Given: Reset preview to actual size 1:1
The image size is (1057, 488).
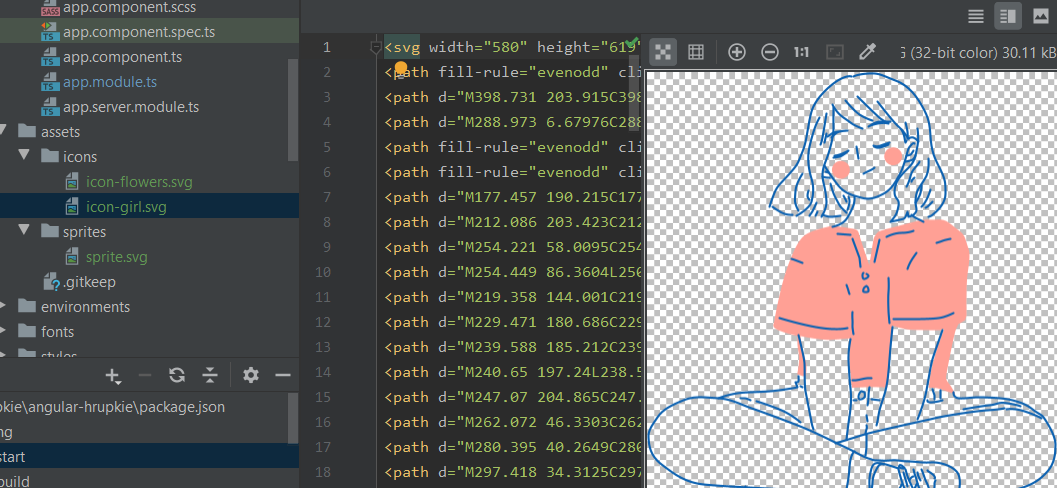Looking at the screenshot, I should tap(802, 52).
